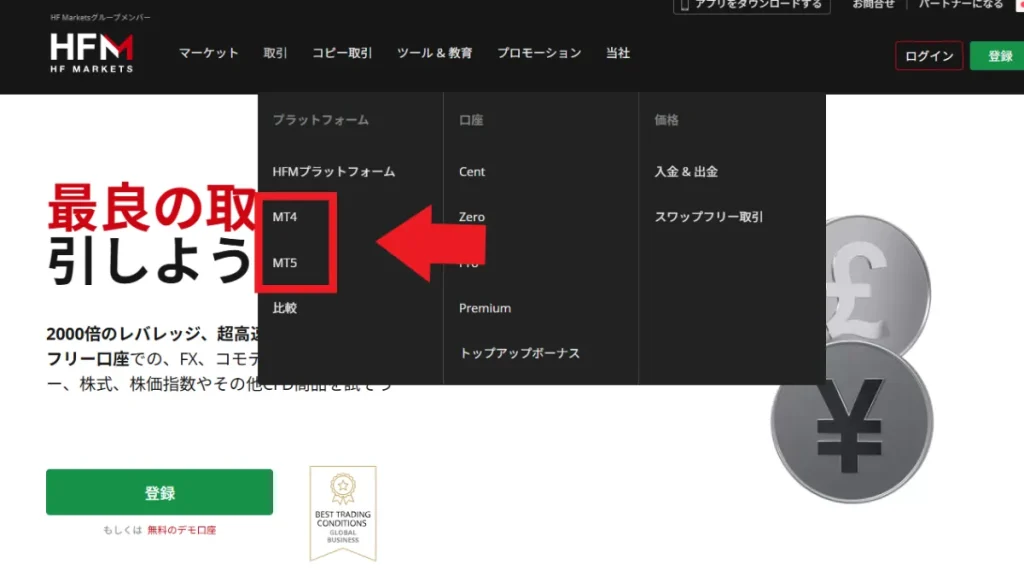Select Cent account type
Screen dimensions: 1024x570
(472, 172)
